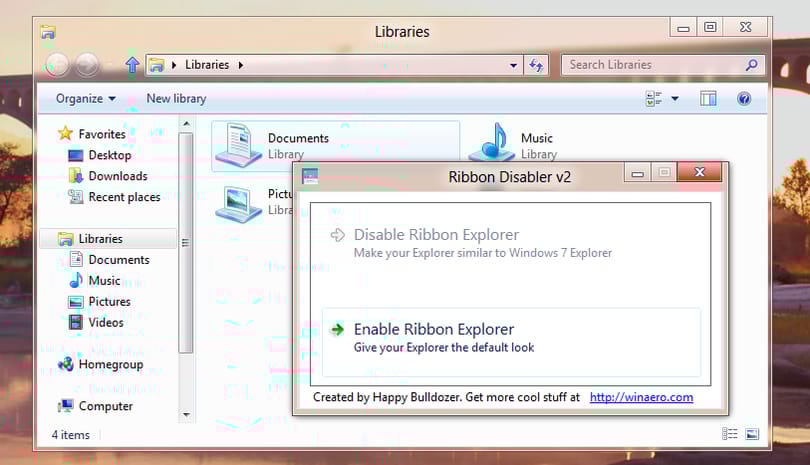Click the Videos film icon in navigation tree

pyautogui.click(x=76, y=322)
